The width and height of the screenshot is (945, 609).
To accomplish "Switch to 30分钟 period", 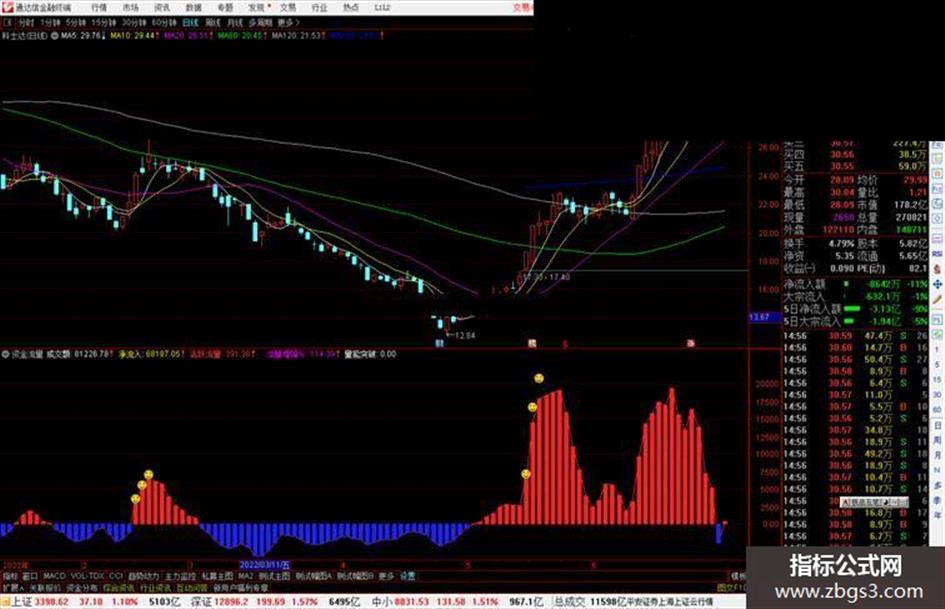I will tap(134, 22).
